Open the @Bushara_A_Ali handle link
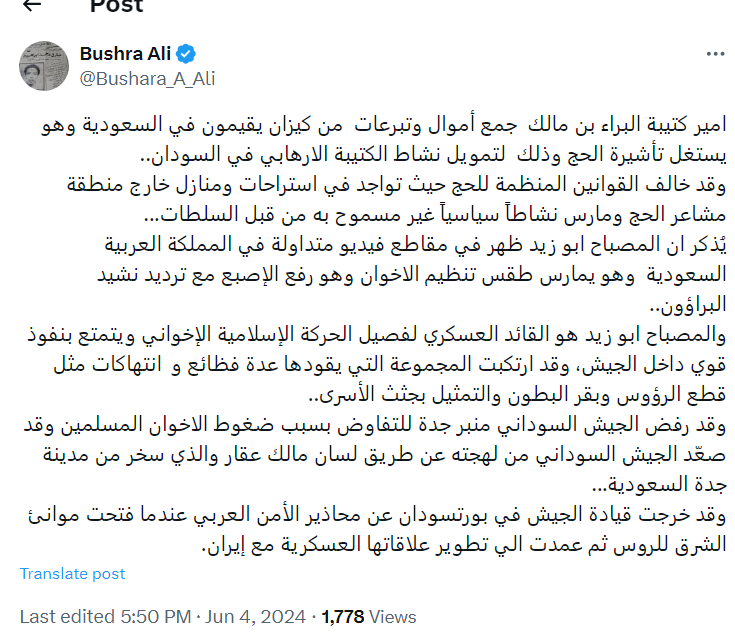The width and height of the screenshot is (735, 638). 147,79
